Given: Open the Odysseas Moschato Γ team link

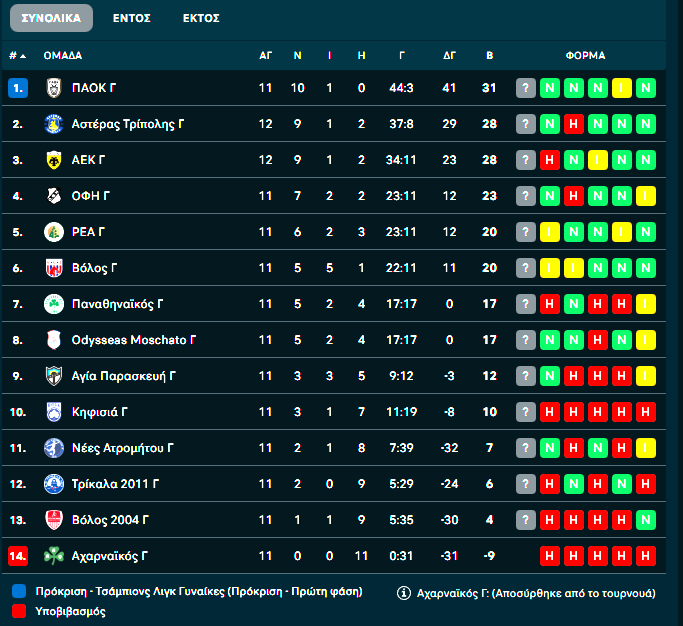Looking at the screenshot, I should tap(134, 340).
